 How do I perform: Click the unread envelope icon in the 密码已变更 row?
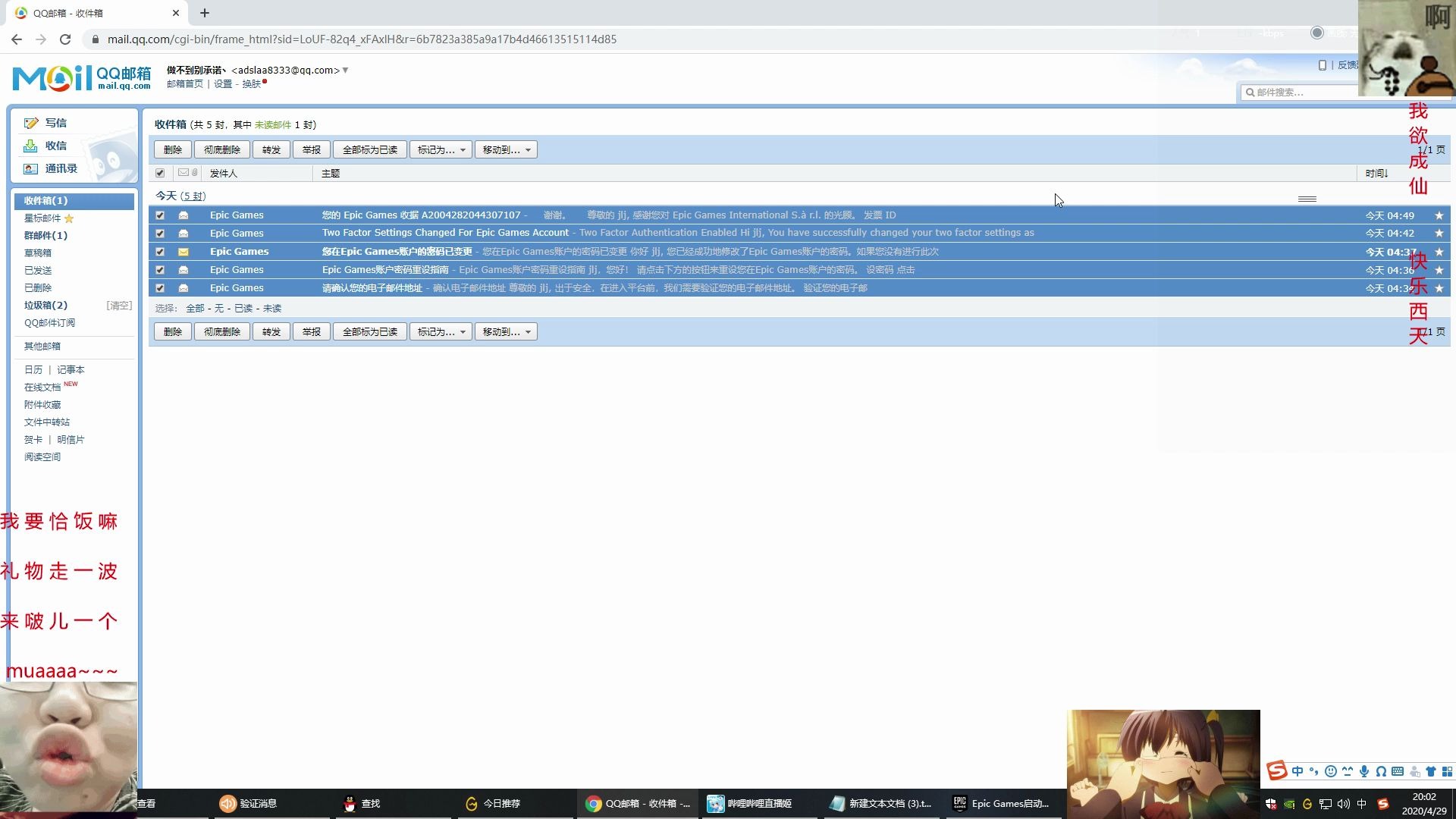(184, 252)
